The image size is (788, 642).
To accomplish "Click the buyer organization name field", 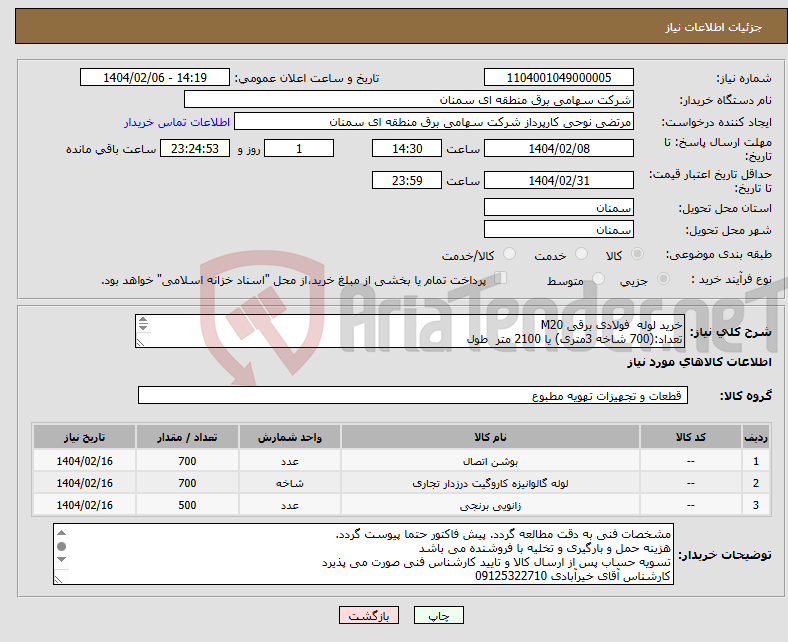I will click(x=409, y=100).
